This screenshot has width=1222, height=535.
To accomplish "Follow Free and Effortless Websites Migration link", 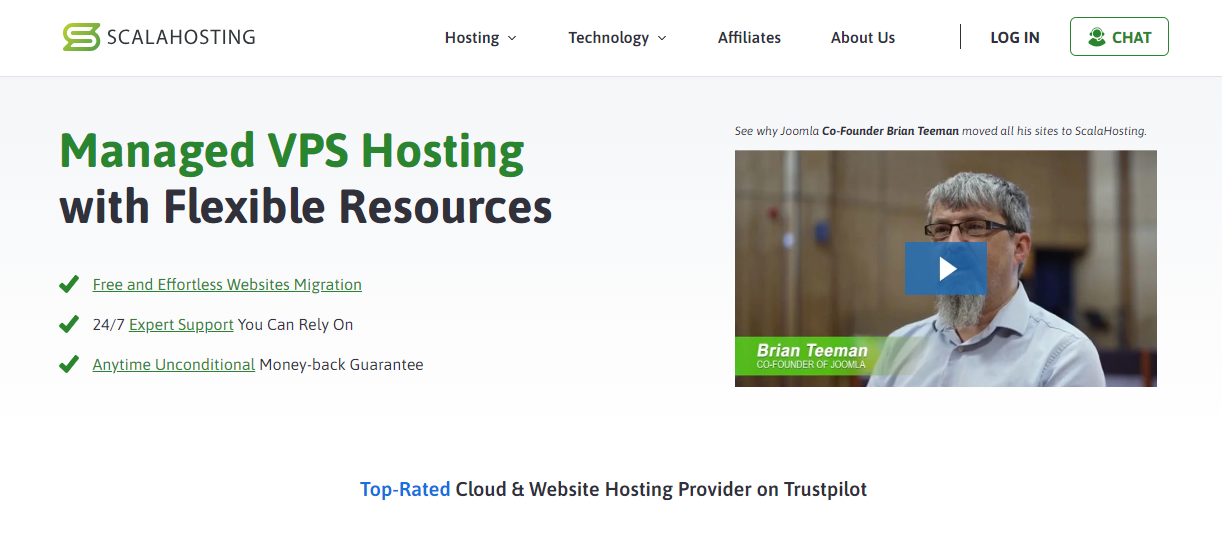I will click(x=227, y=284).
